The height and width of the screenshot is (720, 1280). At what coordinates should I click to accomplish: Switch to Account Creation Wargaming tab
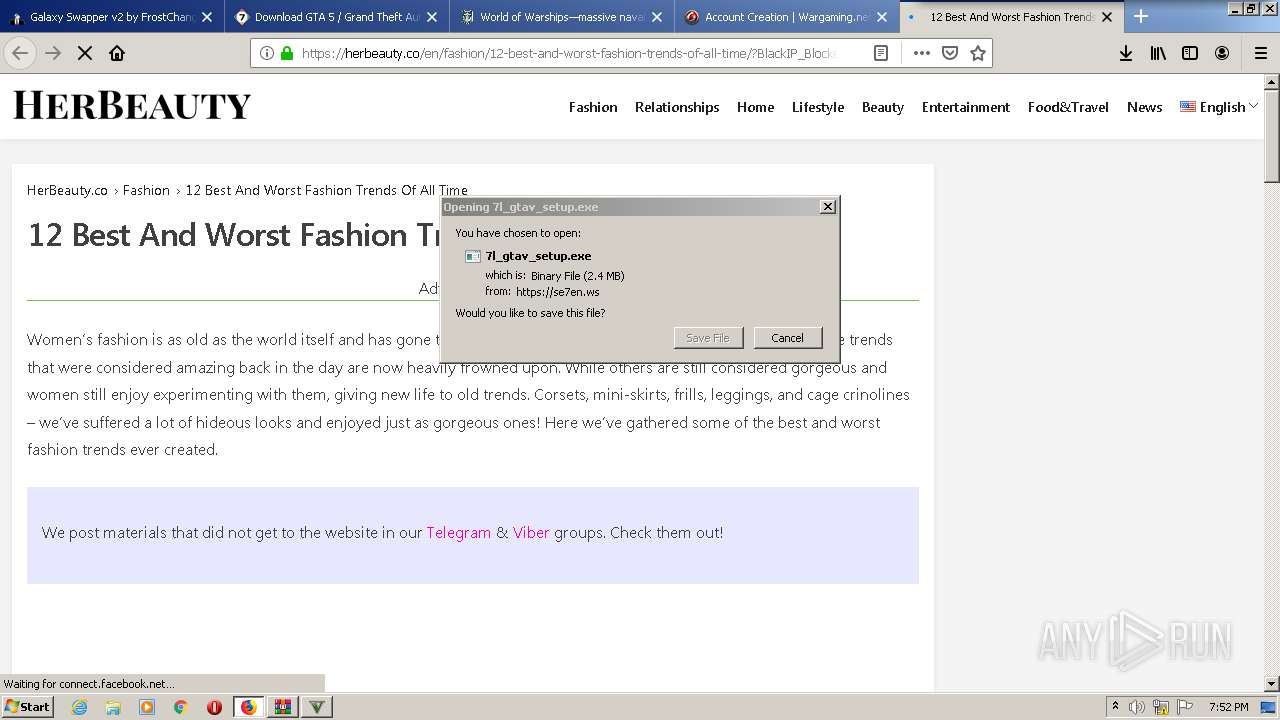click(x=786, y=17)
